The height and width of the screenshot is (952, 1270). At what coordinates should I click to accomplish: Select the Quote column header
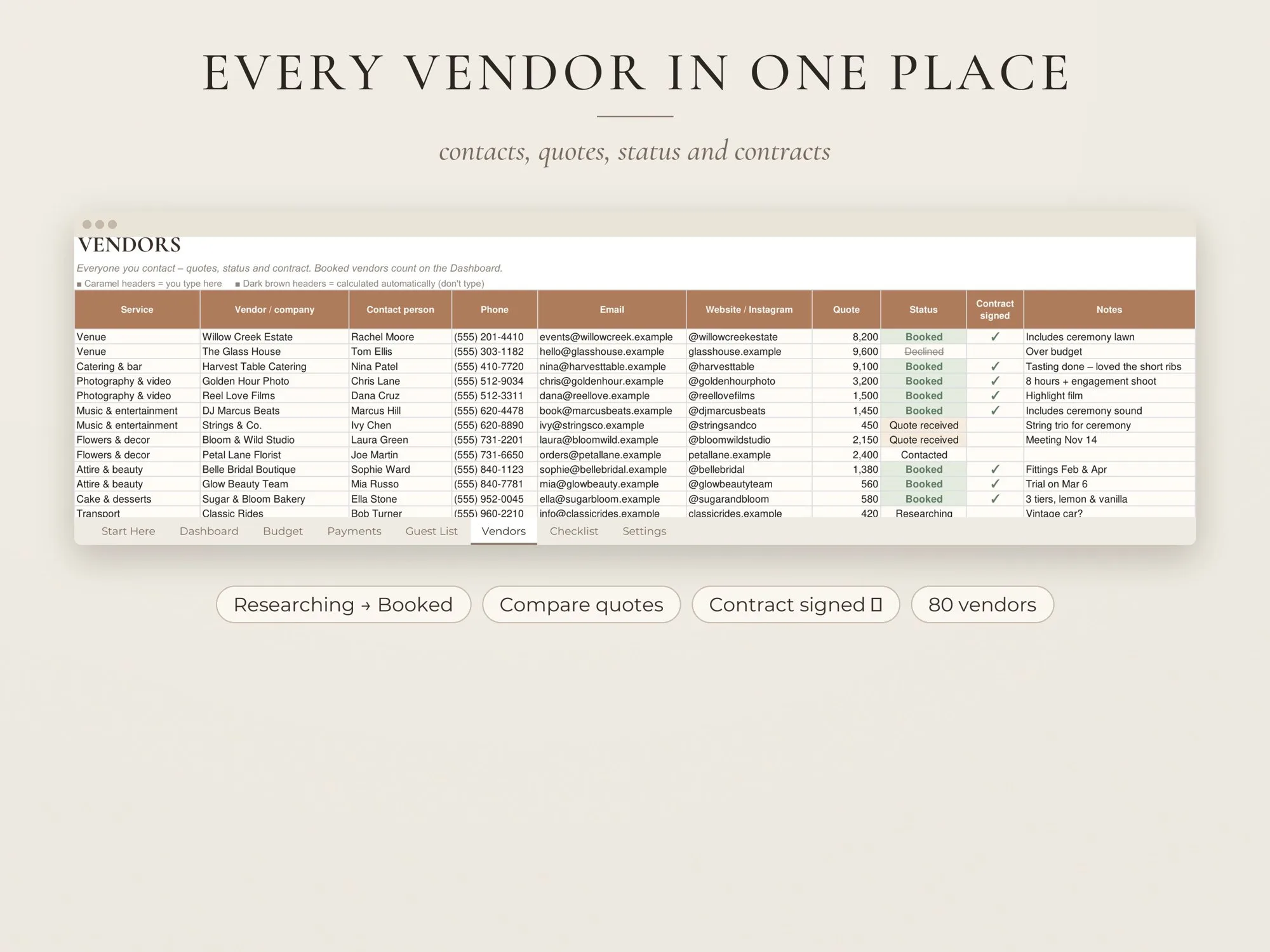pos(846,310)
